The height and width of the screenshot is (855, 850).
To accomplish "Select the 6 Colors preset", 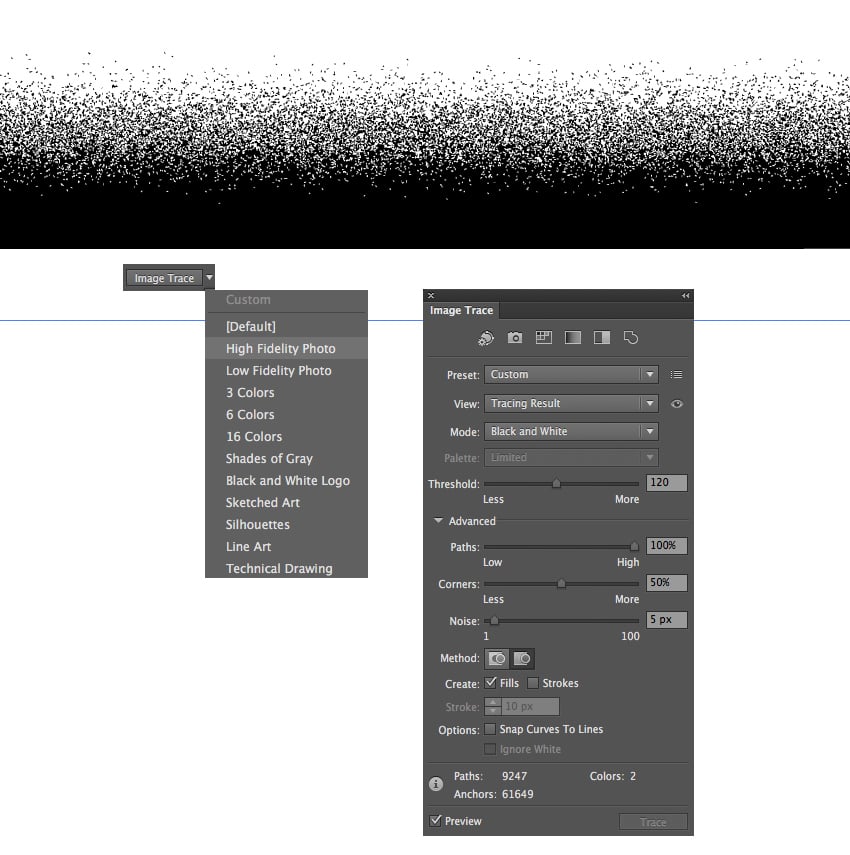I will (286, 414).
